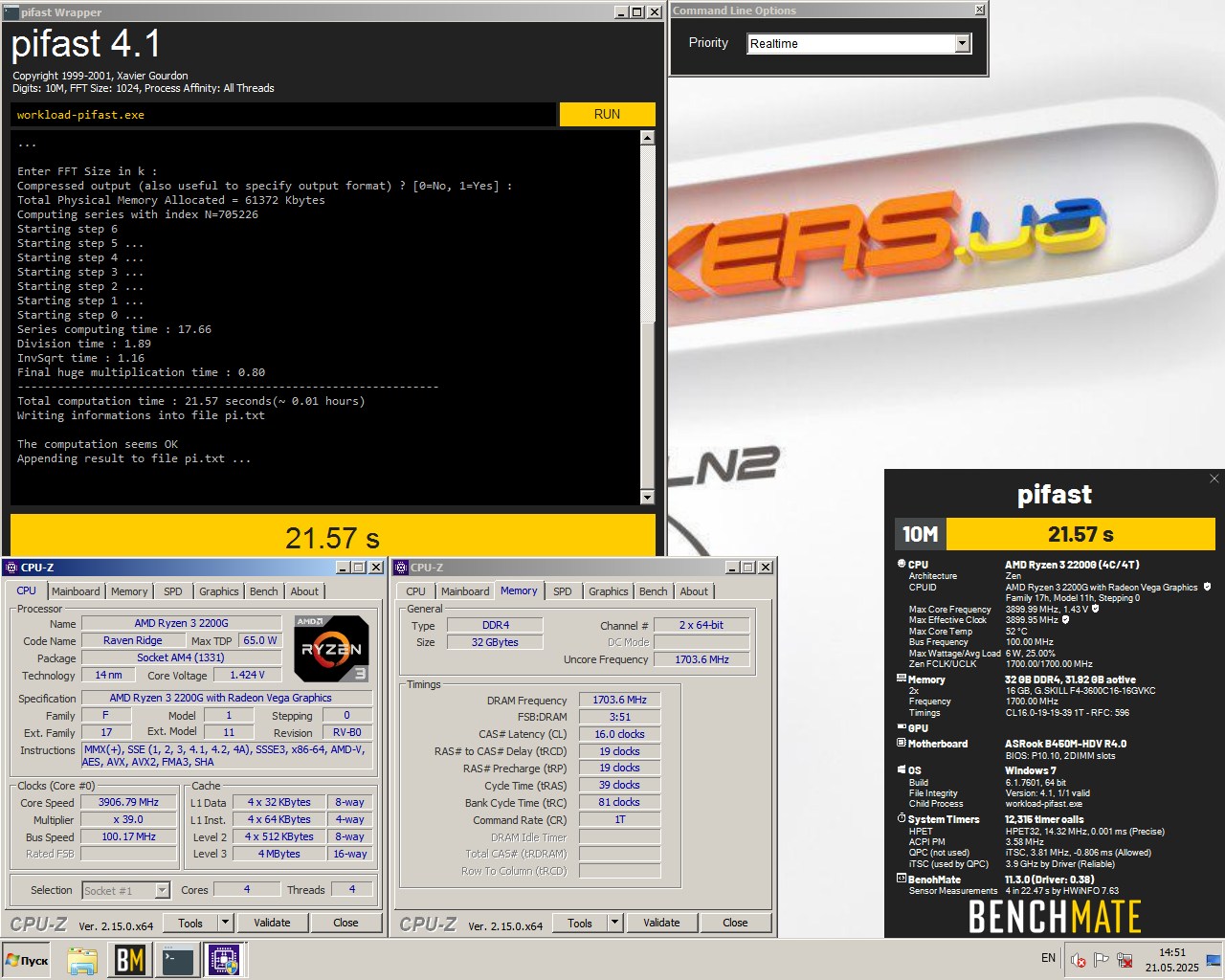The image size is (1225, 980).
Task: Click Close in the left CPU-Z window
Action: tap(345, 923)
